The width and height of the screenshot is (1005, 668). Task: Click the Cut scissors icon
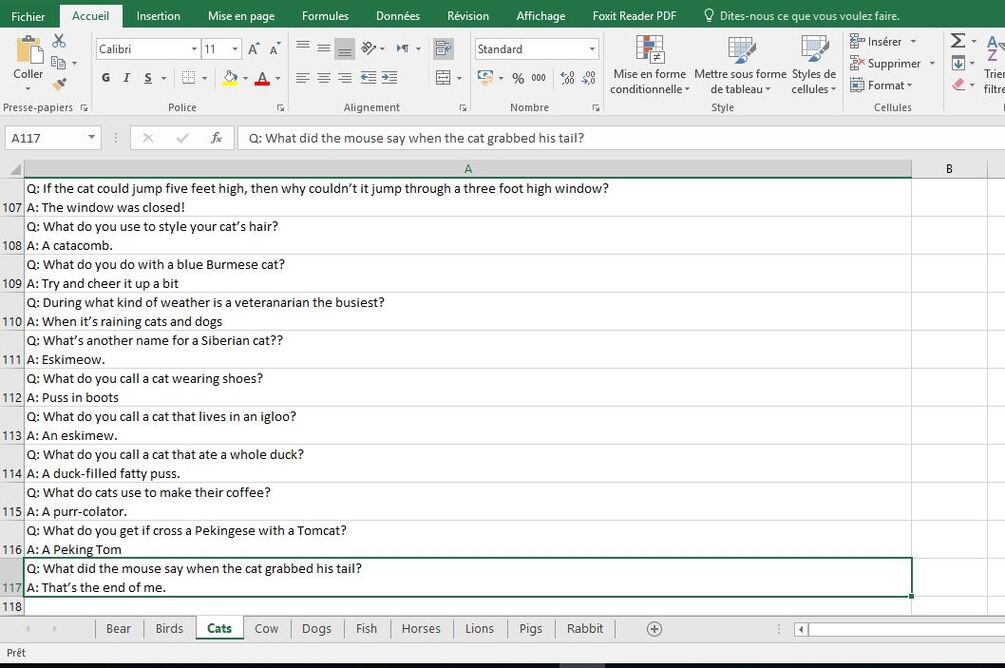[59, 41]
